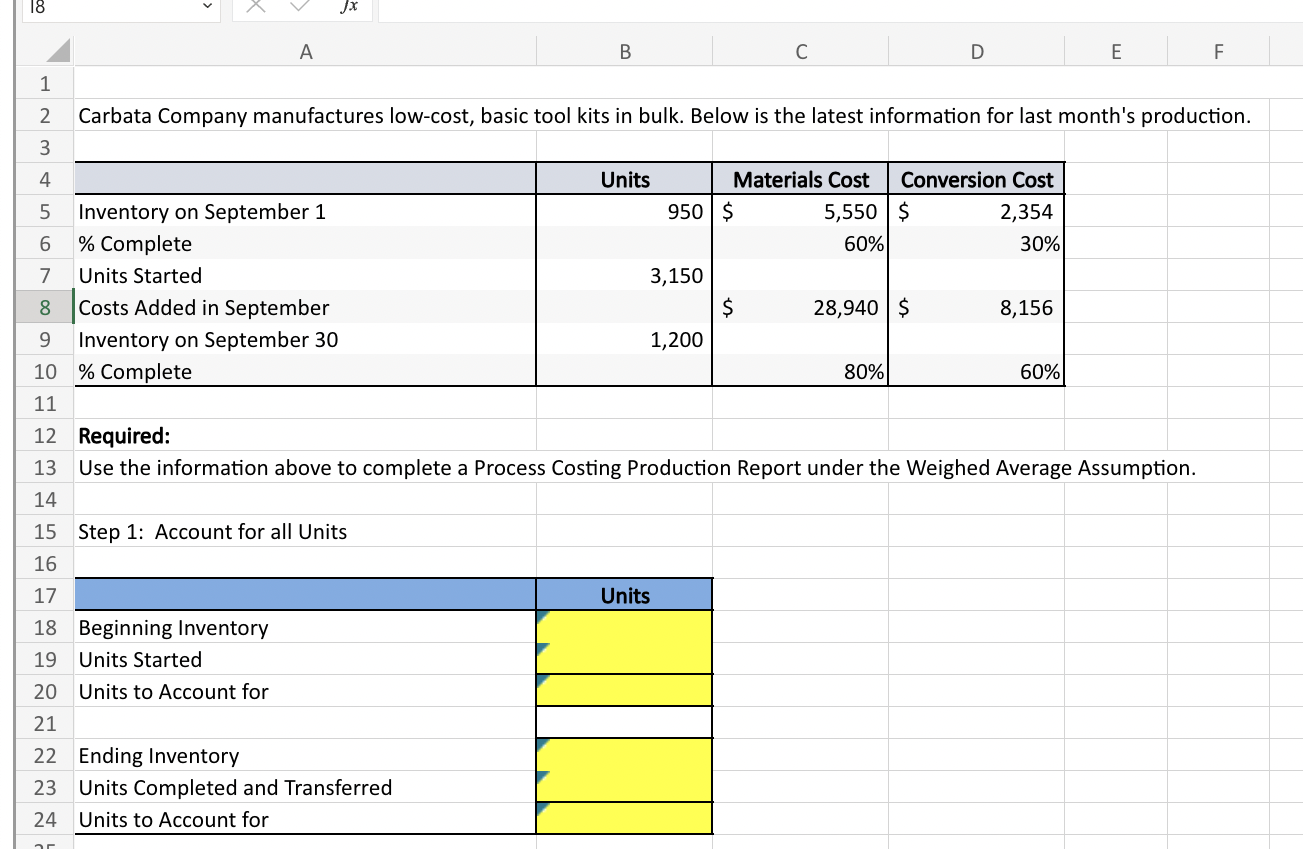1303x849 pixels.
Task: Select column D header
Action: pos(976,51)
